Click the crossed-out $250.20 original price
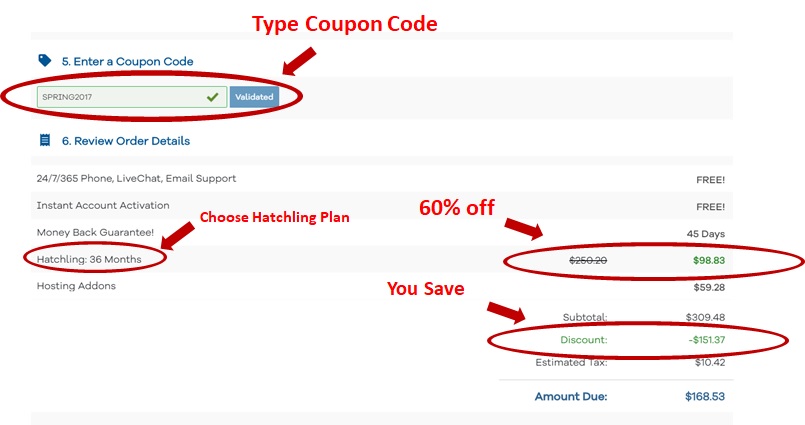 click(x=588, y=260)
